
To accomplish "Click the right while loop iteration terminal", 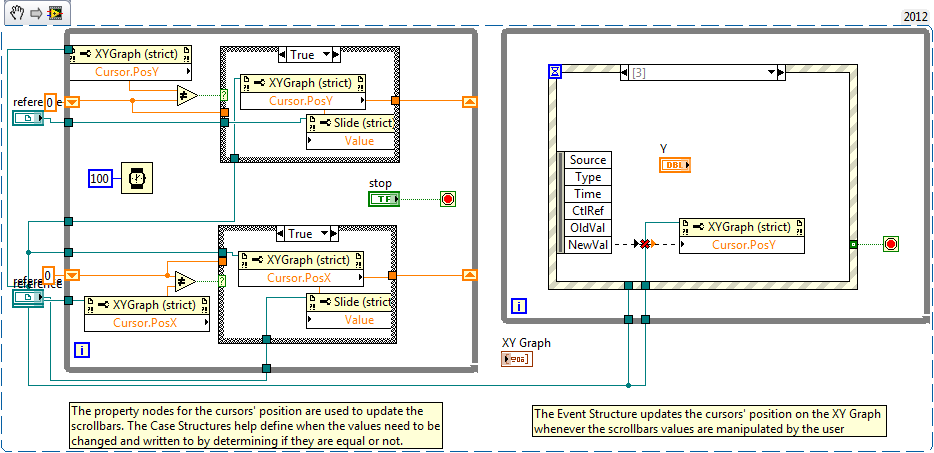I will click(x=519, y=306).
